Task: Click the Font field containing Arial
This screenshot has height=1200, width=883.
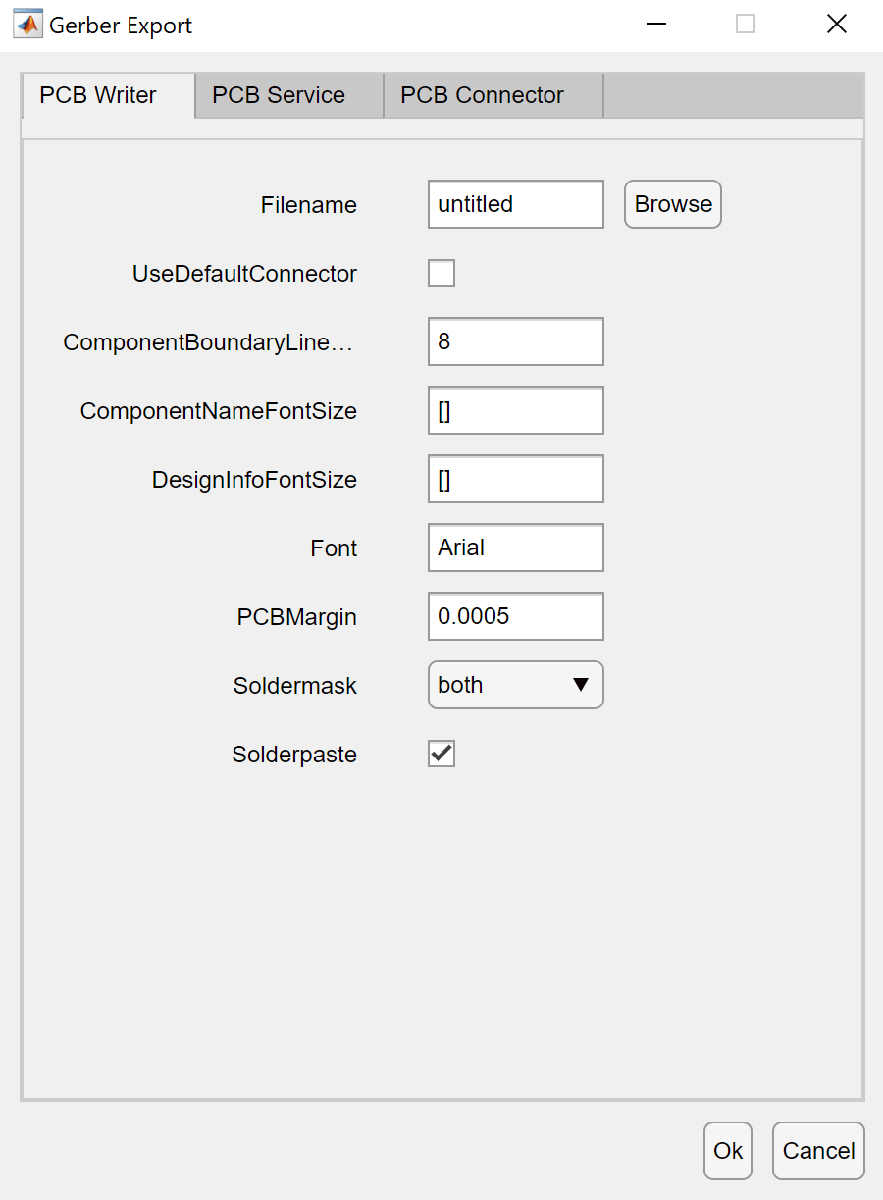Action: point(515,548)
